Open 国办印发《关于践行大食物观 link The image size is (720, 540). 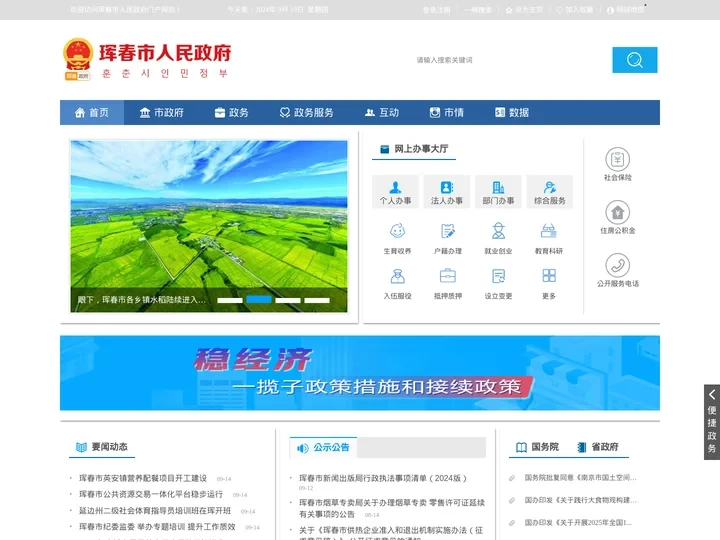tap(580, 500)
